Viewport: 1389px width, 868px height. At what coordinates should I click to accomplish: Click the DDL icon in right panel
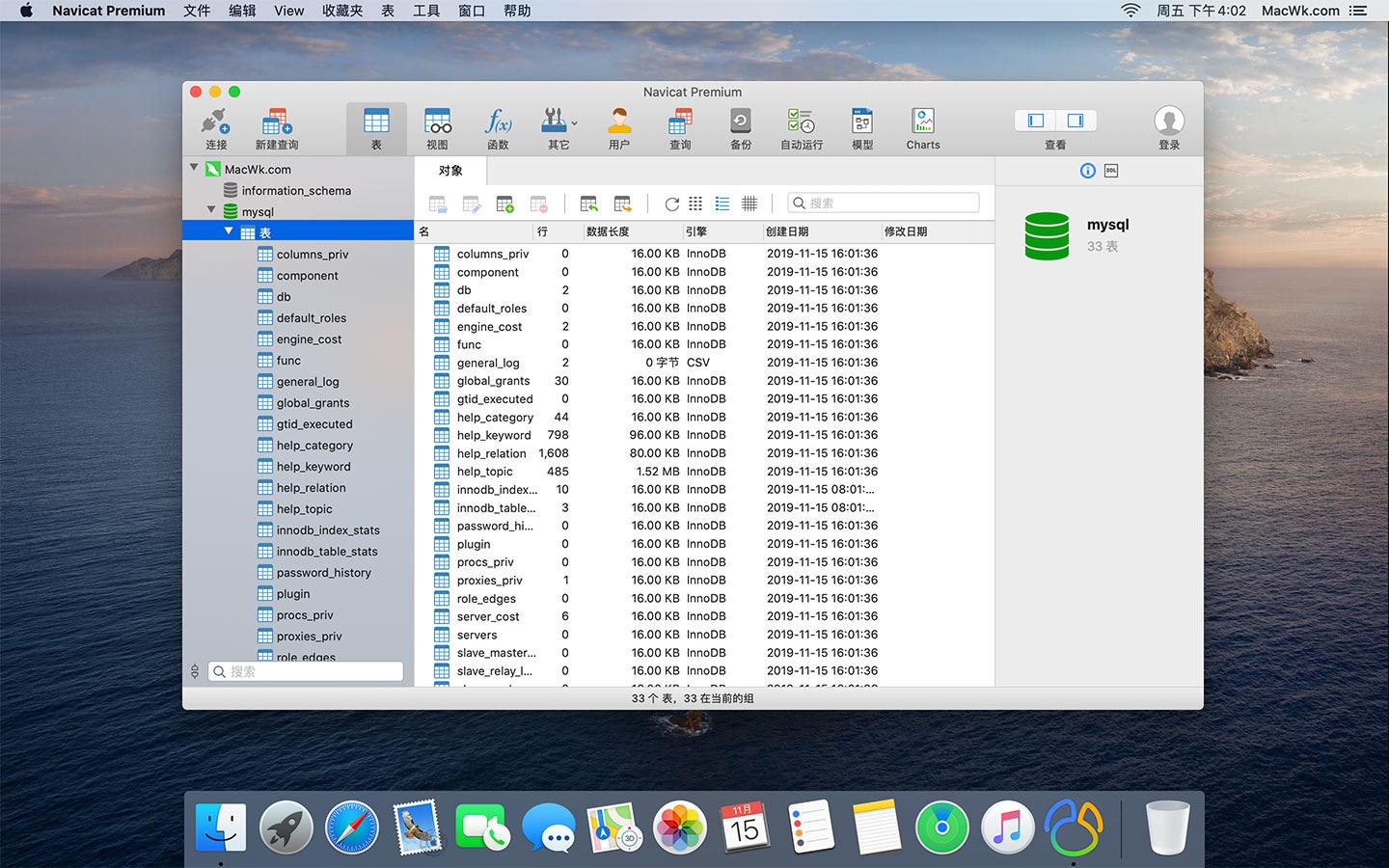point(1111,171)
